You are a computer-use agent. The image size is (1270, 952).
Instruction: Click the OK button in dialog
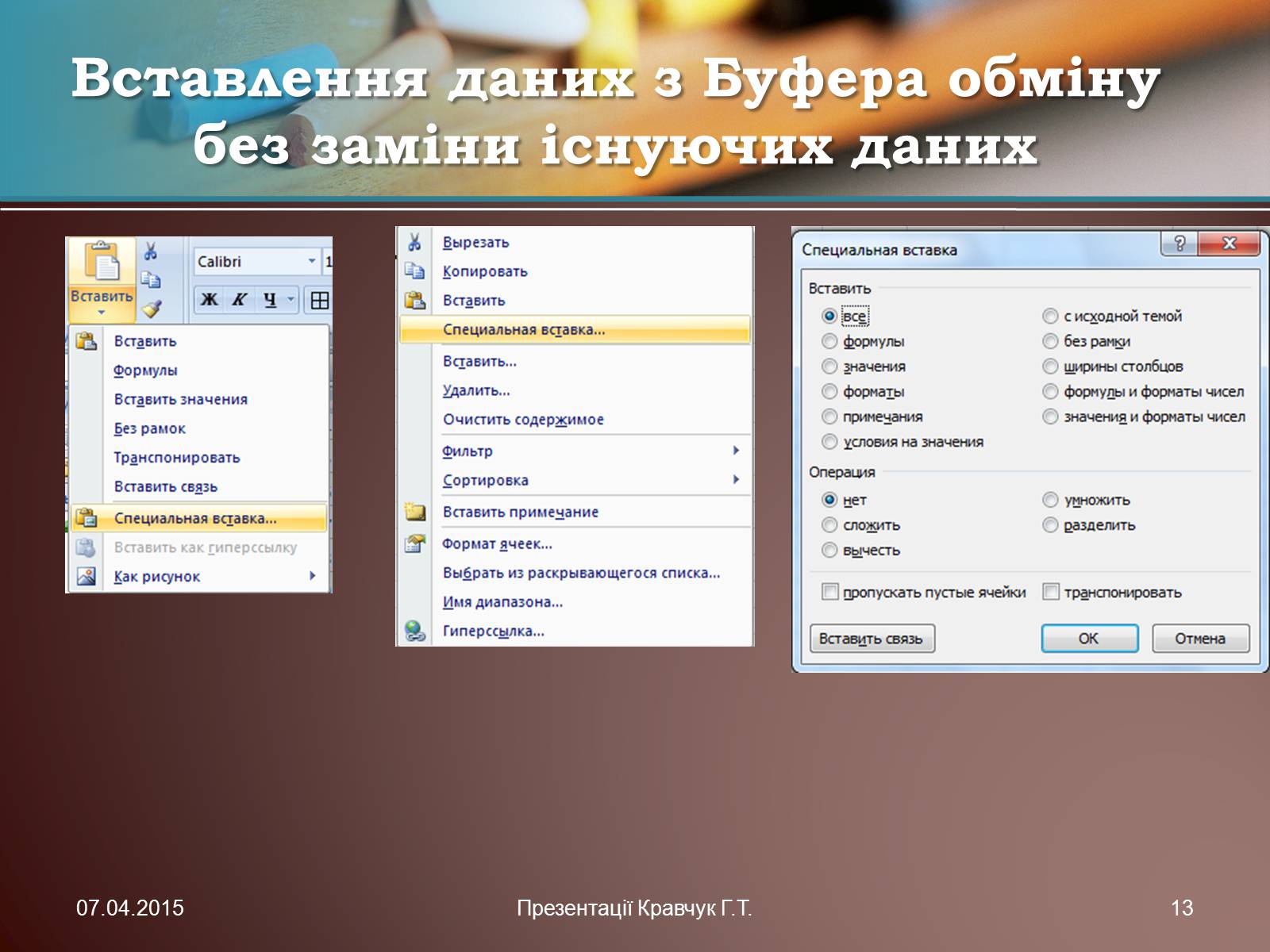coord(1089,639)
